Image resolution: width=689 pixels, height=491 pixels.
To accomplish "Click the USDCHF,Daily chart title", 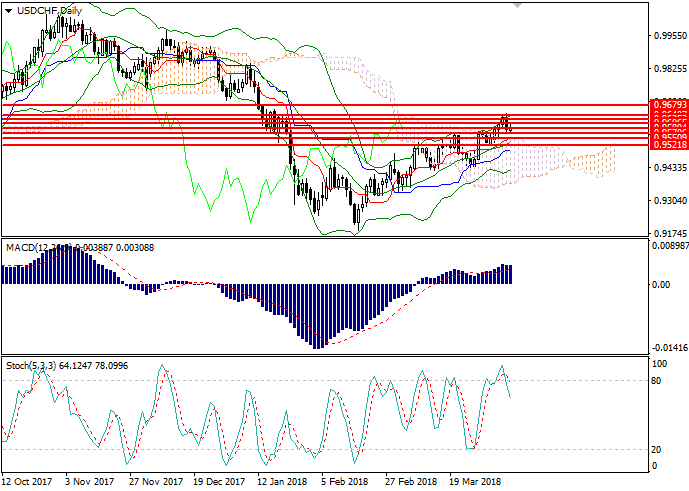I will (48, 10).
